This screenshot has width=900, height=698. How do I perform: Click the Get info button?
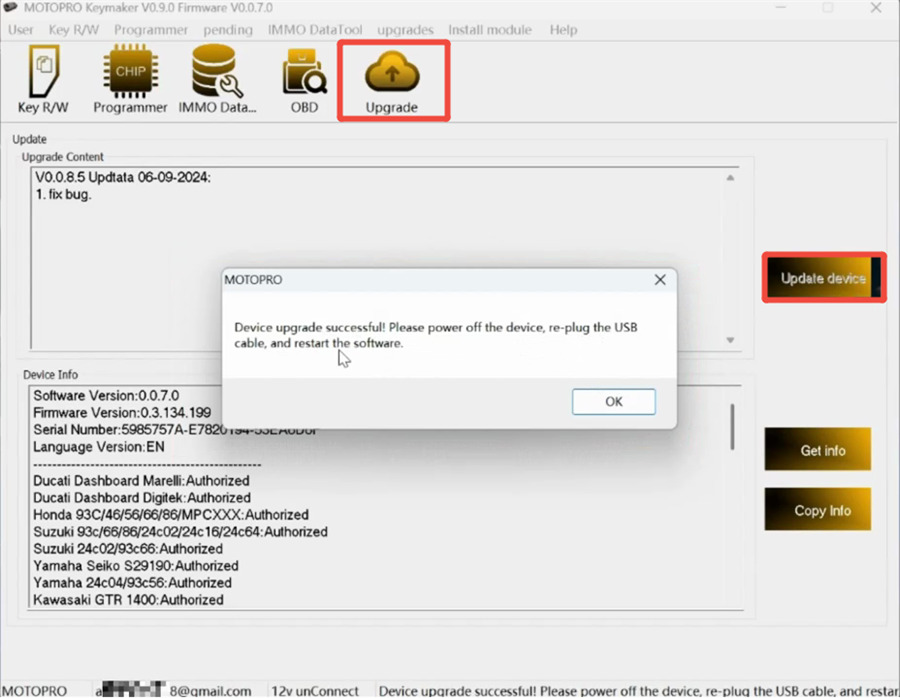pyautogui.click(x=818, y=449)
